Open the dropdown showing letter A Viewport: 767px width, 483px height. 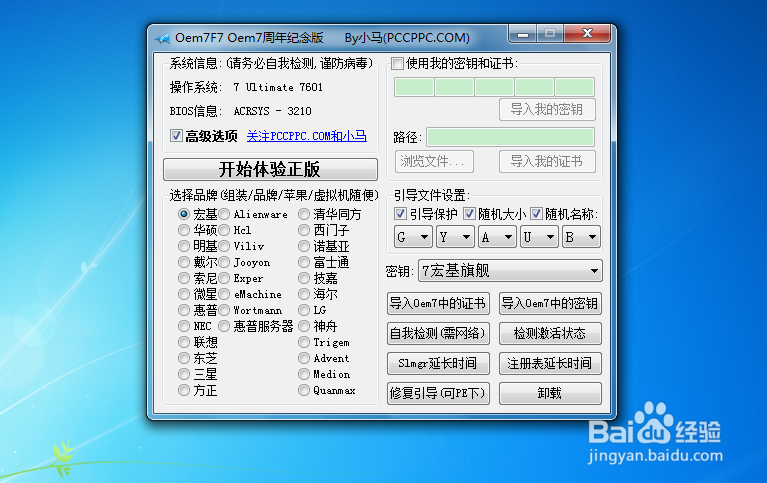497,237
